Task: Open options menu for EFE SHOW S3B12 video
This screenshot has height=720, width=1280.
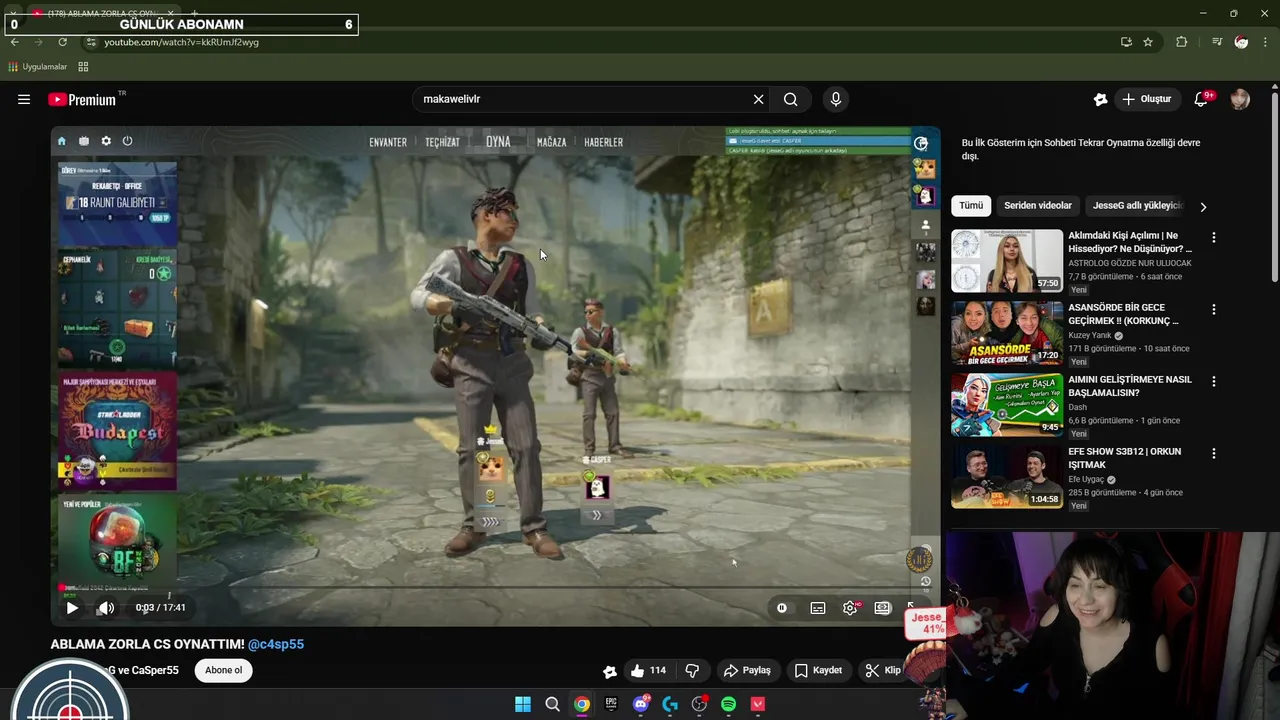Action: [x=1214, y=454]
